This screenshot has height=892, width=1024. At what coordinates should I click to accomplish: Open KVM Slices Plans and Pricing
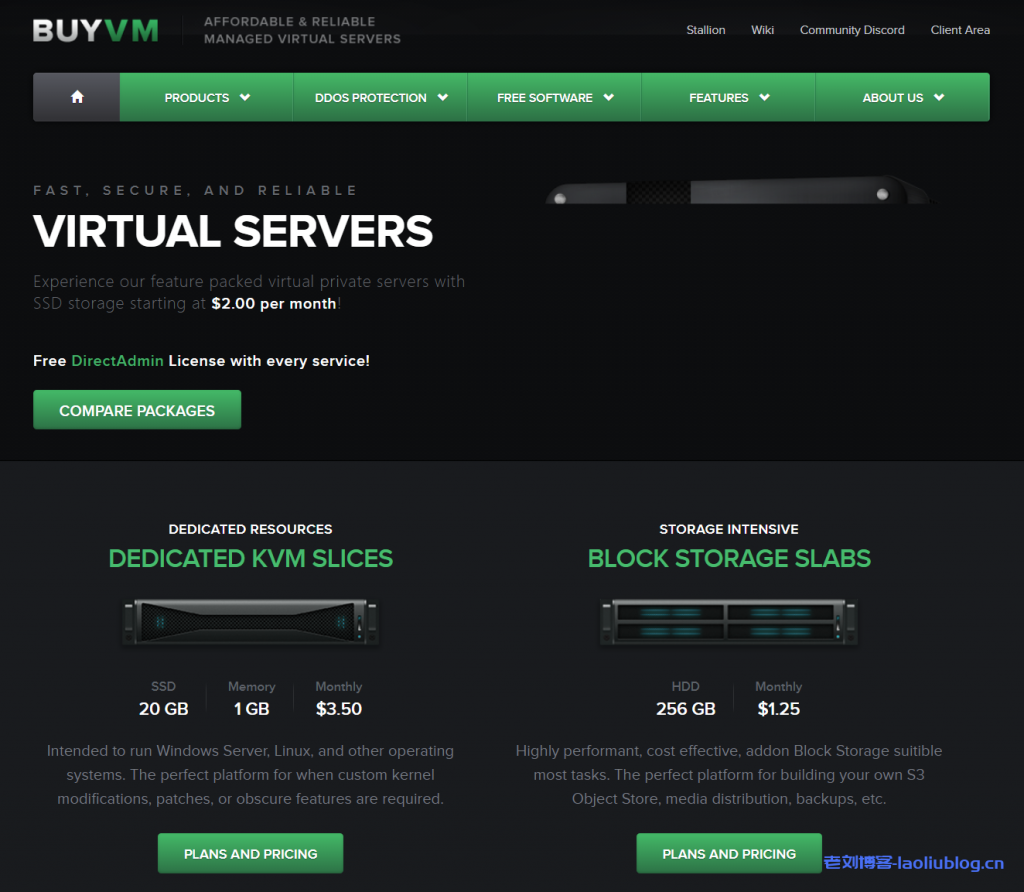tap(250, 854)
